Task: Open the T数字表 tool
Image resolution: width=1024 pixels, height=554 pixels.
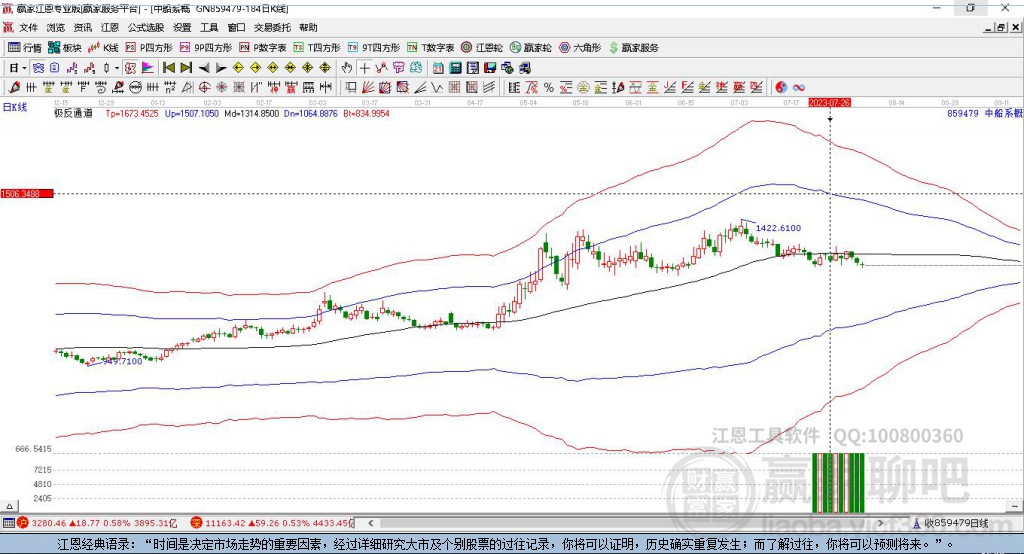Action: (430, 48)
